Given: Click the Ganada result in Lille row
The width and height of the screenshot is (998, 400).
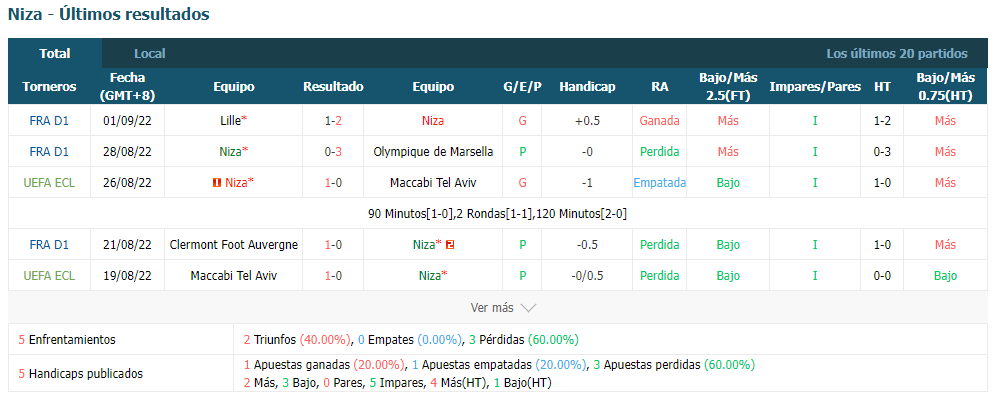Looking at the screenshot, I should [659, 120].
